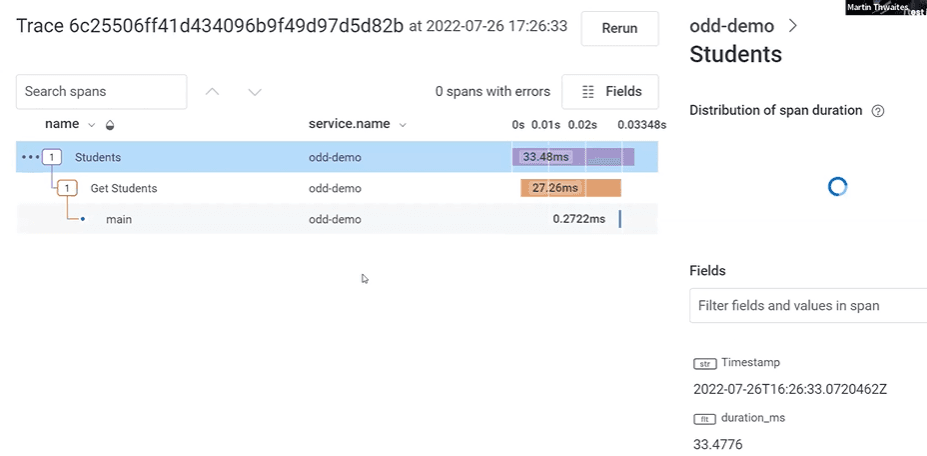Click the chevron arrow next to odd-demo
Viewport: 927px width, 456px height.
tap(793, 26)
